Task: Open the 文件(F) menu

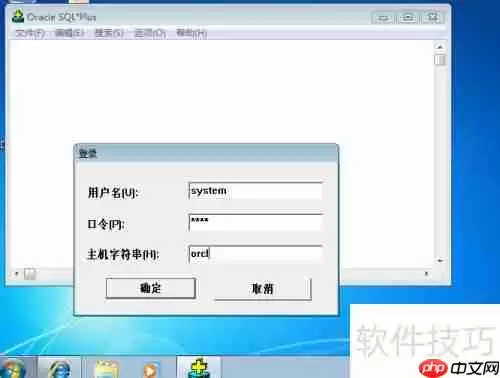Action: pyautogui.click(x=30, y=33)
